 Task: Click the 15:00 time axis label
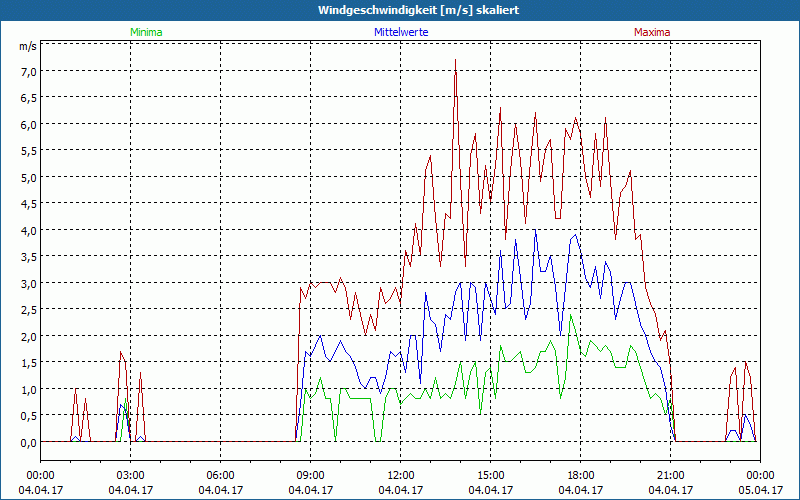[x=491, y=476]
